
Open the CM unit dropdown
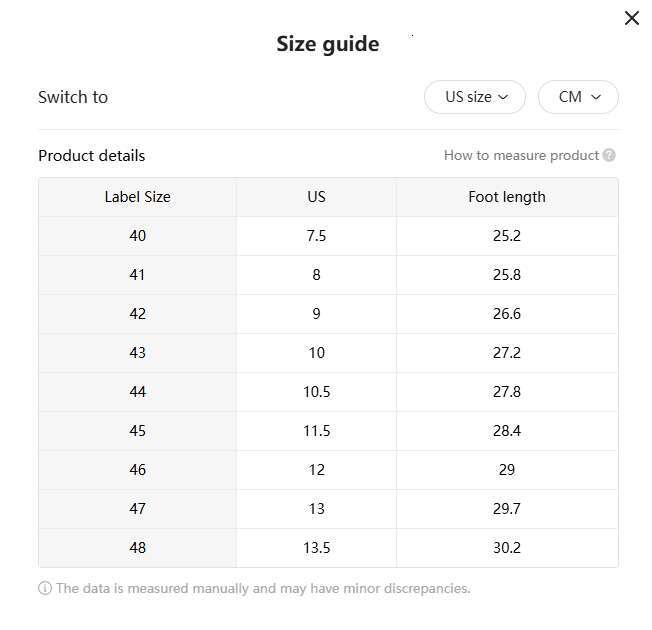(578, 97)
